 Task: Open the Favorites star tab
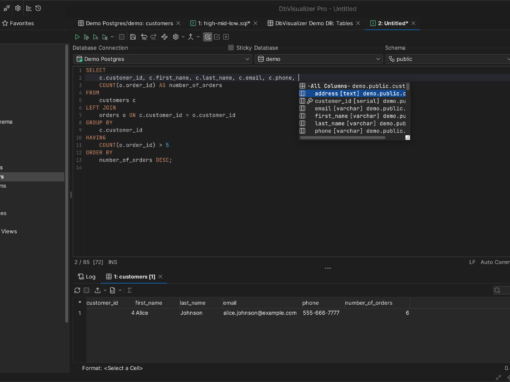point(18,23)
